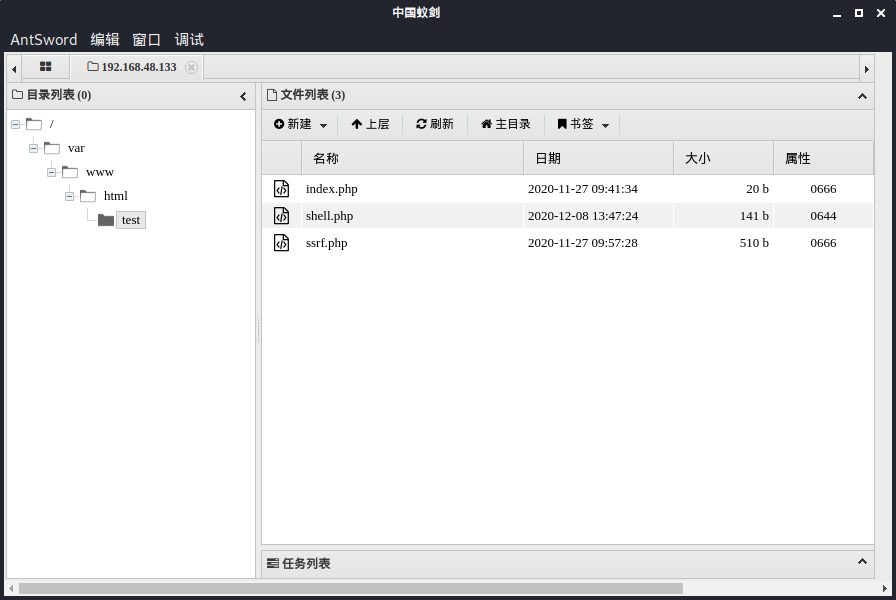The width and height of the screenshot is (896, 600).
Task: Expand the 任务列表 panel chevron
Action: [862, 562]
